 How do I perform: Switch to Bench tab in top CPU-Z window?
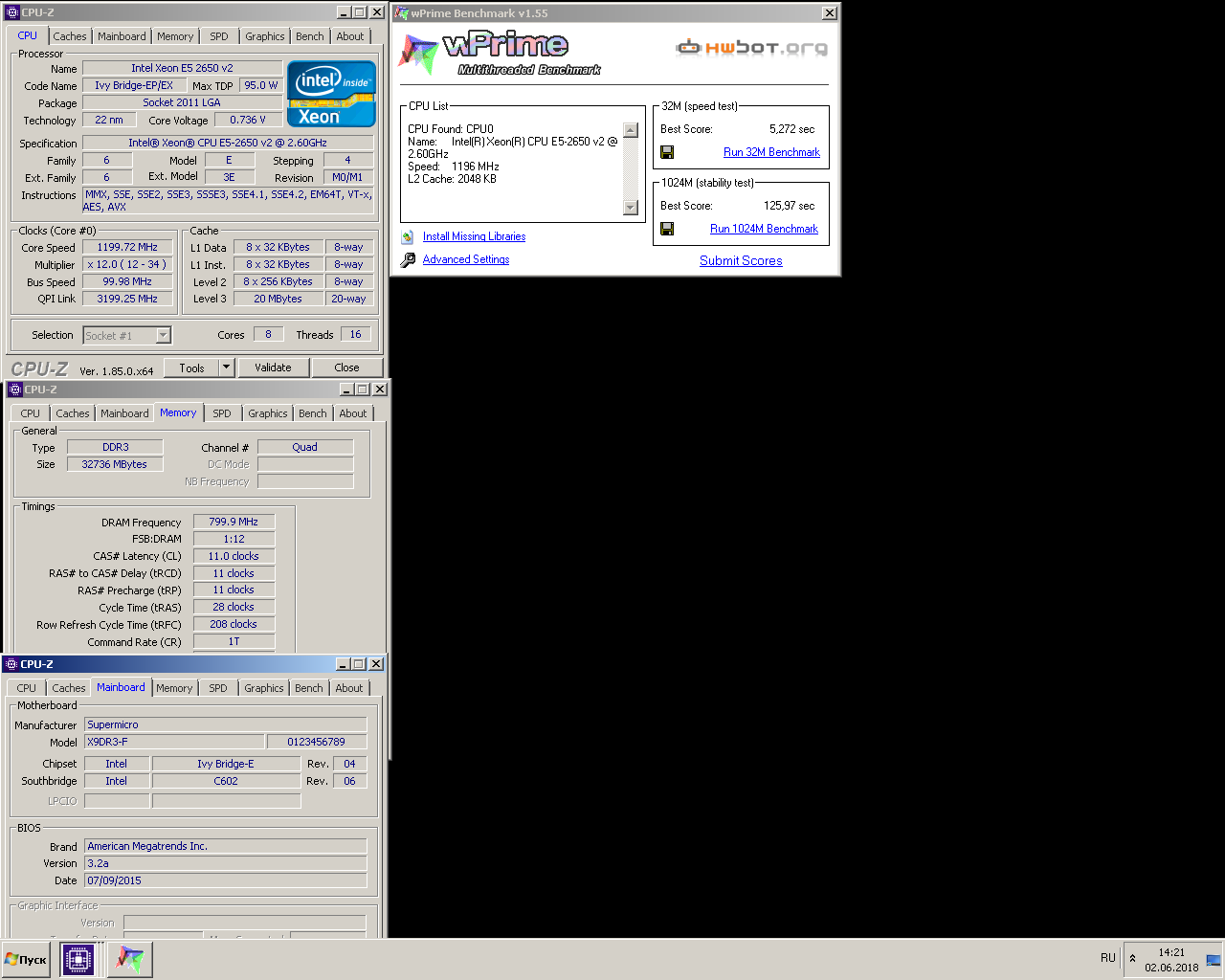coord(310,36)
